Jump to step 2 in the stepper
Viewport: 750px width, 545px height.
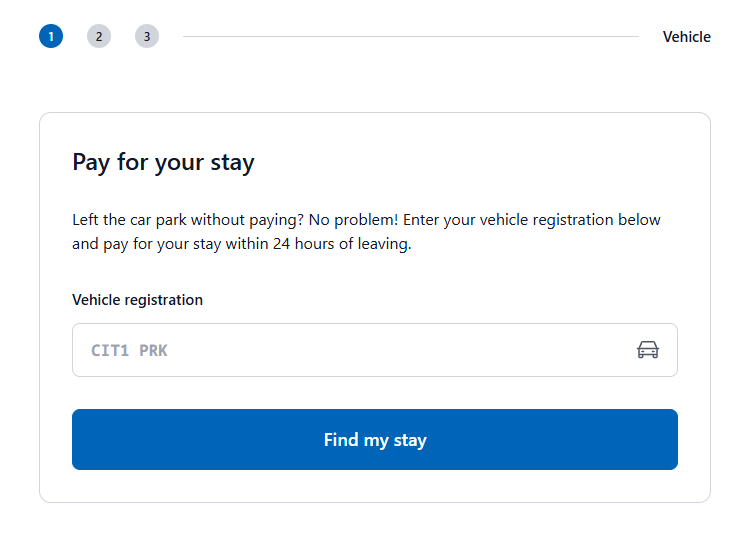tap(99, 36)
